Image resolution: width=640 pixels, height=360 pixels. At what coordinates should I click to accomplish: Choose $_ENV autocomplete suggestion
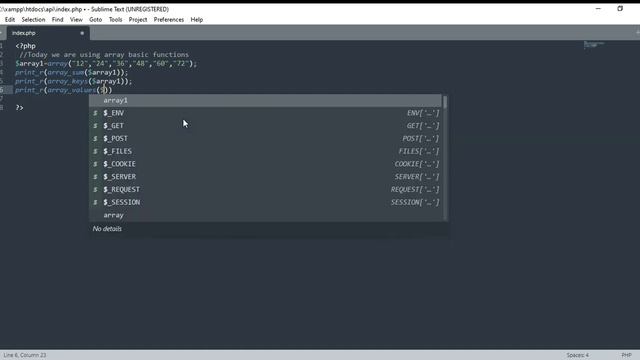[x=265, y=113]
